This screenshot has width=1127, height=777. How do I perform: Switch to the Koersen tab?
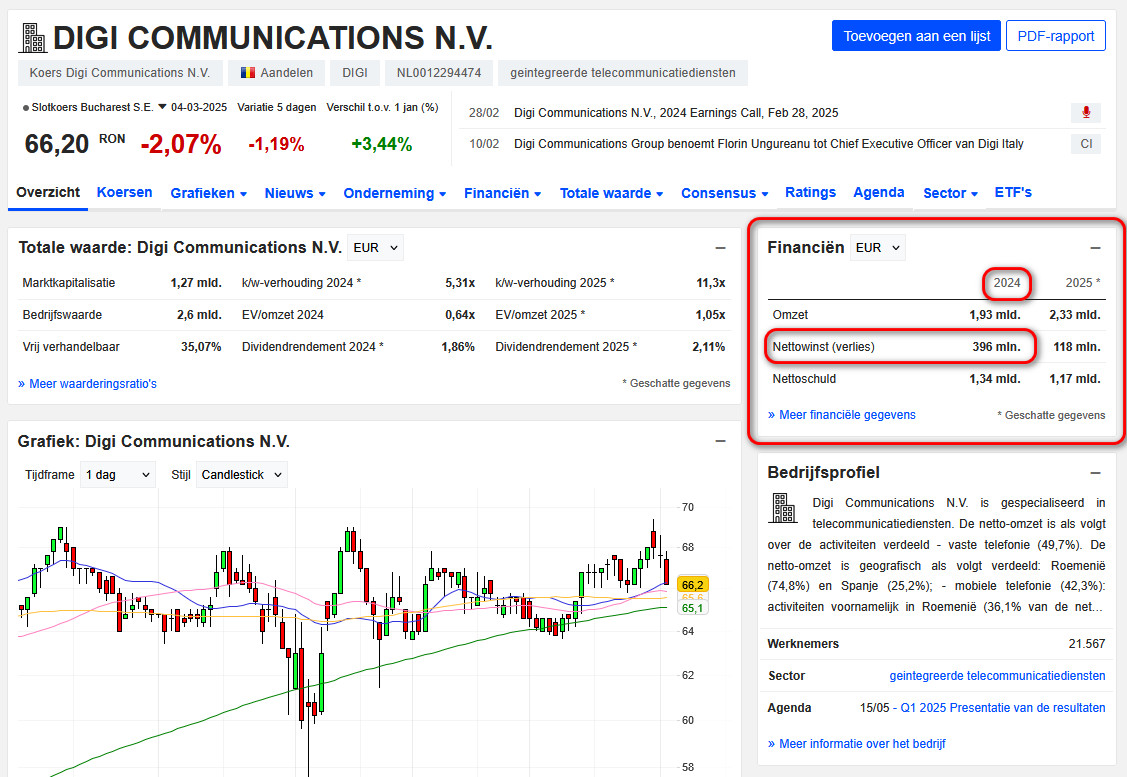(124, 193)
